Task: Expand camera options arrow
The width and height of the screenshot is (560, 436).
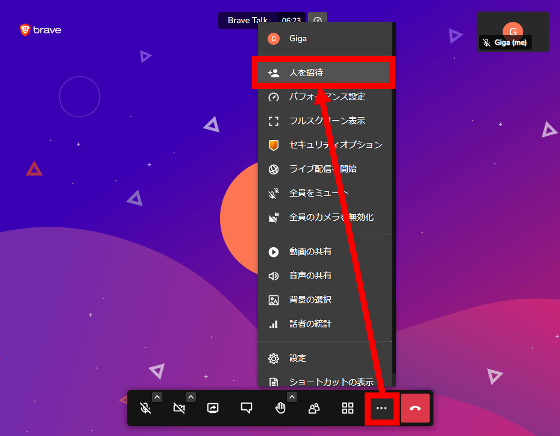Action: click(x=191, y=397)
